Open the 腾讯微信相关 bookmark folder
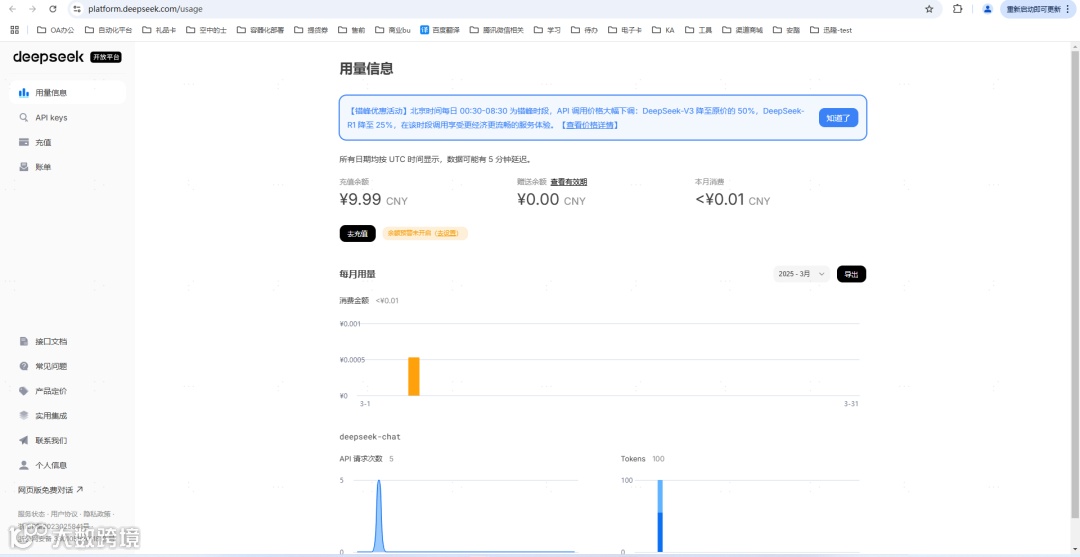The width and height of the screenshot is (1080, 557). [497, 30]
